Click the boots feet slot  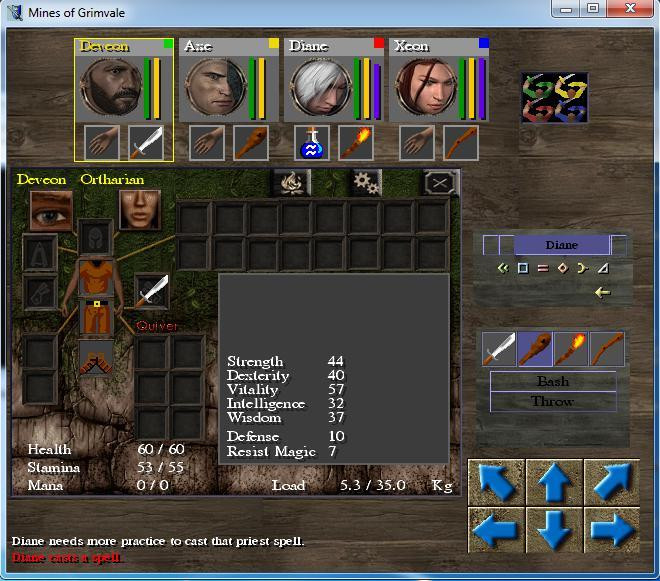tap(96, 357)
